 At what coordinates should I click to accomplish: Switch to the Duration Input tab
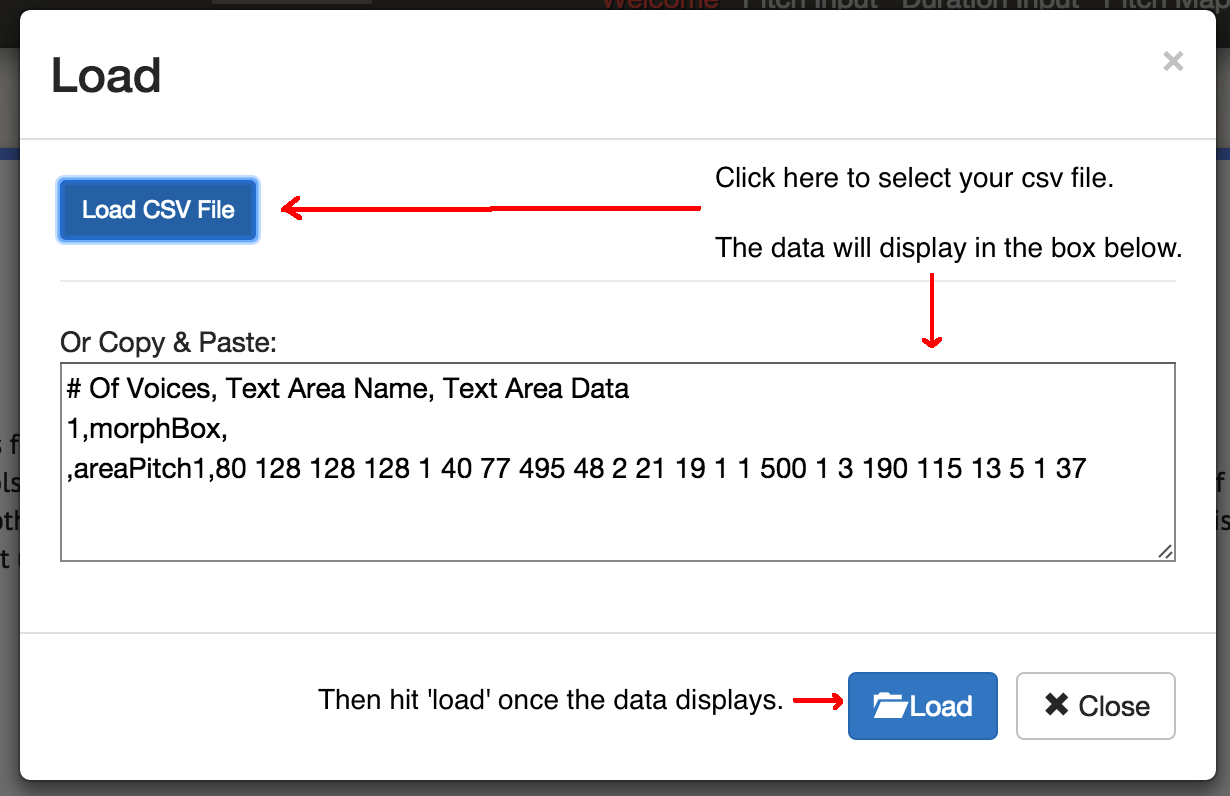coord(989,5)
